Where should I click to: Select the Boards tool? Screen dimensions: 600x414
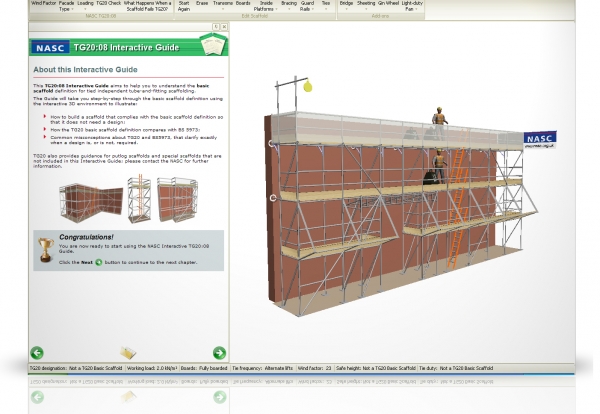click(243, 5)
